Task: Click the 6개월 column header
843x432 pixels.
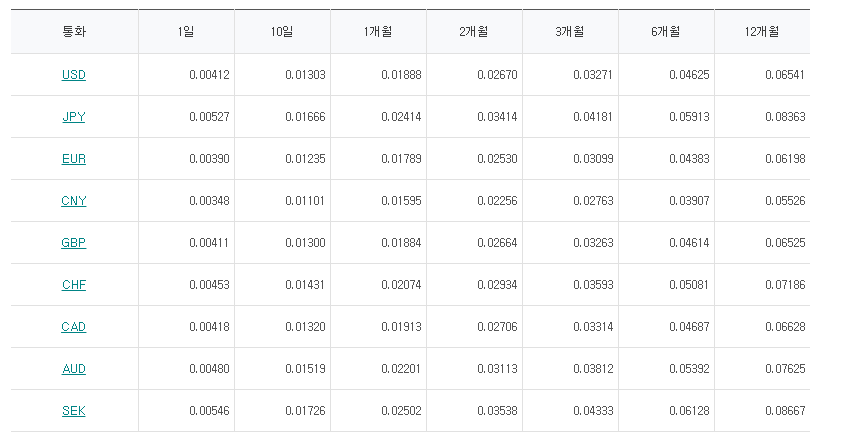Action: click(666, 32)
